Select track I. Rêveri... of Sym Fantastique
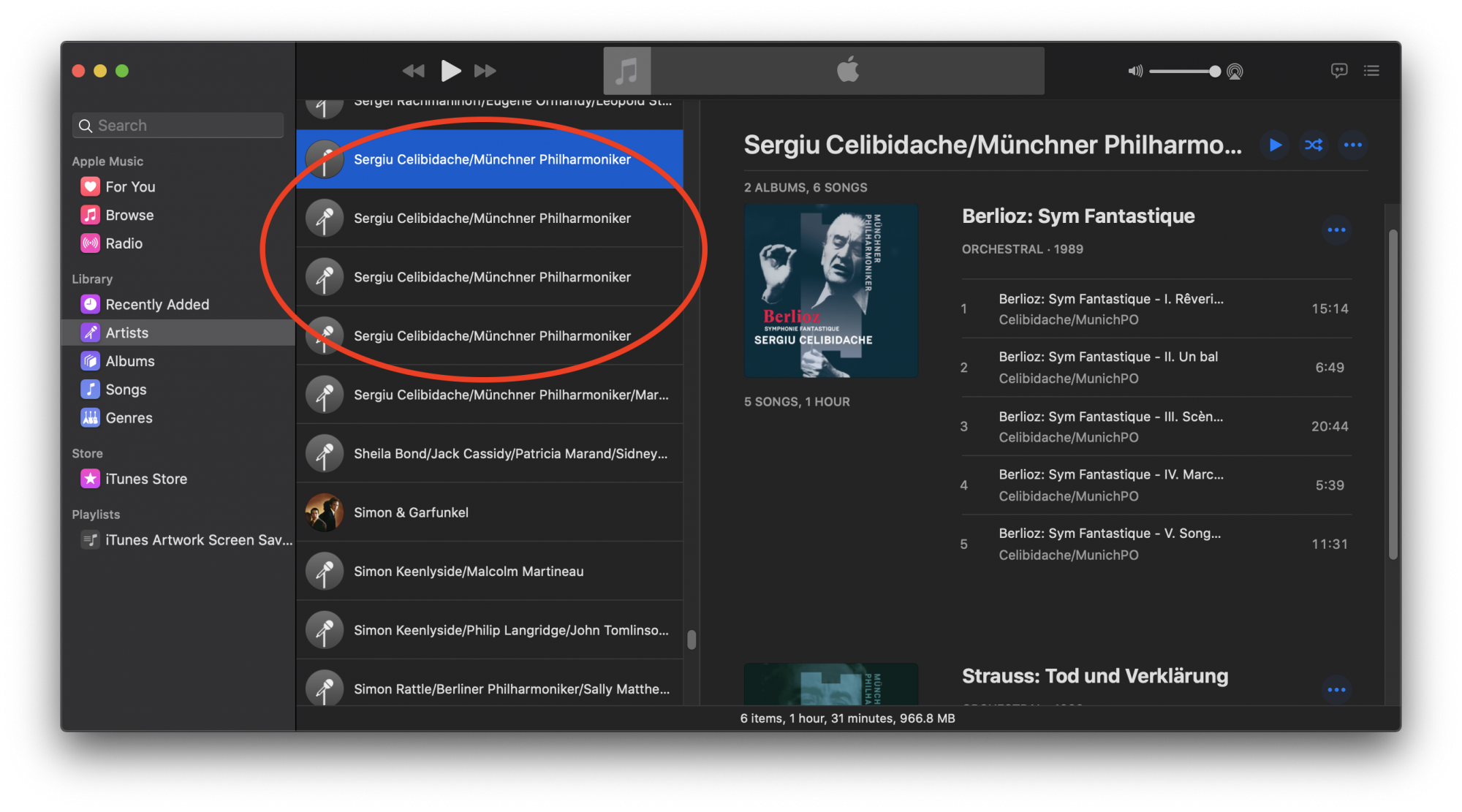 [x=1156, y=308]
